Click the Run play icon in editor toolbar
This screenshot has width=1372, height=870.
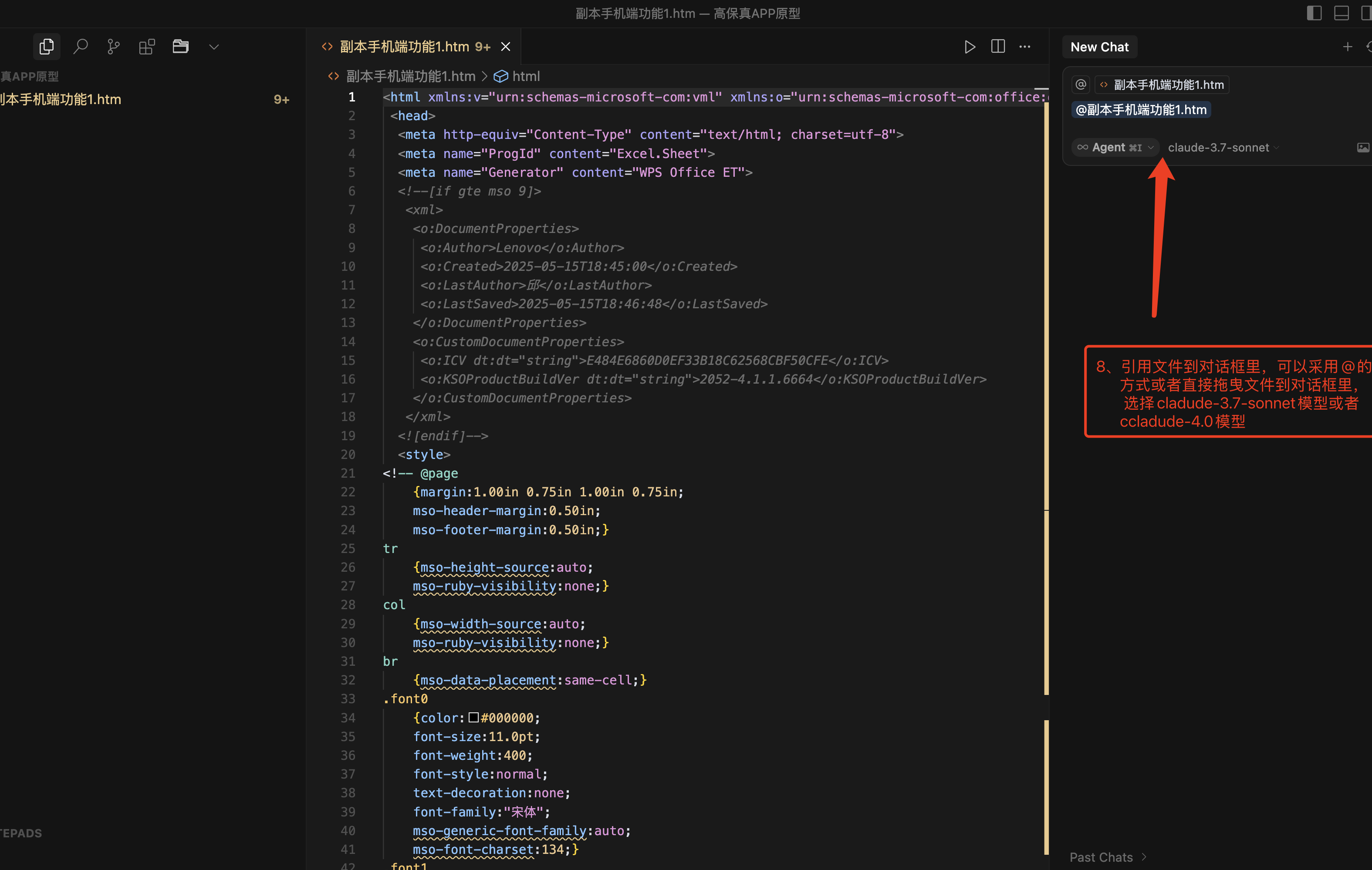click(970, 47)
